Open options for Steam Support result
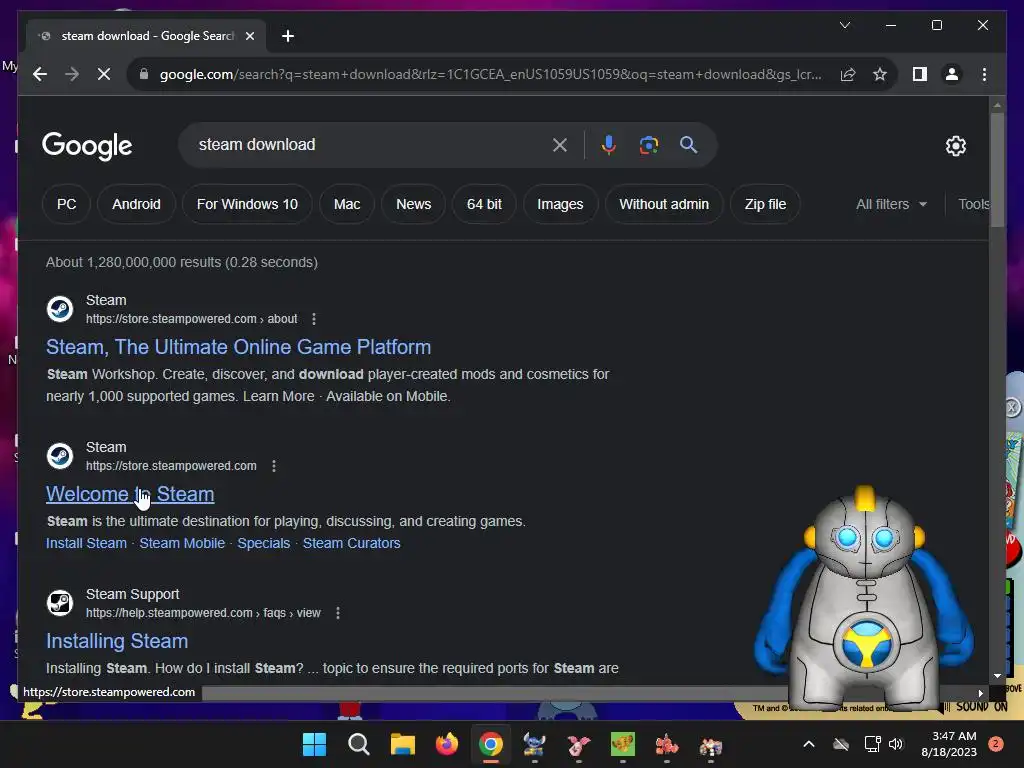1024x768 pixels. (338, 613)
